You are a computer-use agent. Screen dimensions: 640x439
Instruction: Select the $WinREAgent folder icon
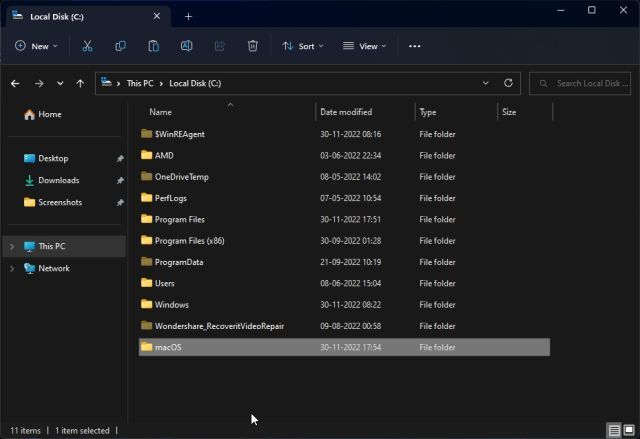pyautogui.click(x=147, y=133)
